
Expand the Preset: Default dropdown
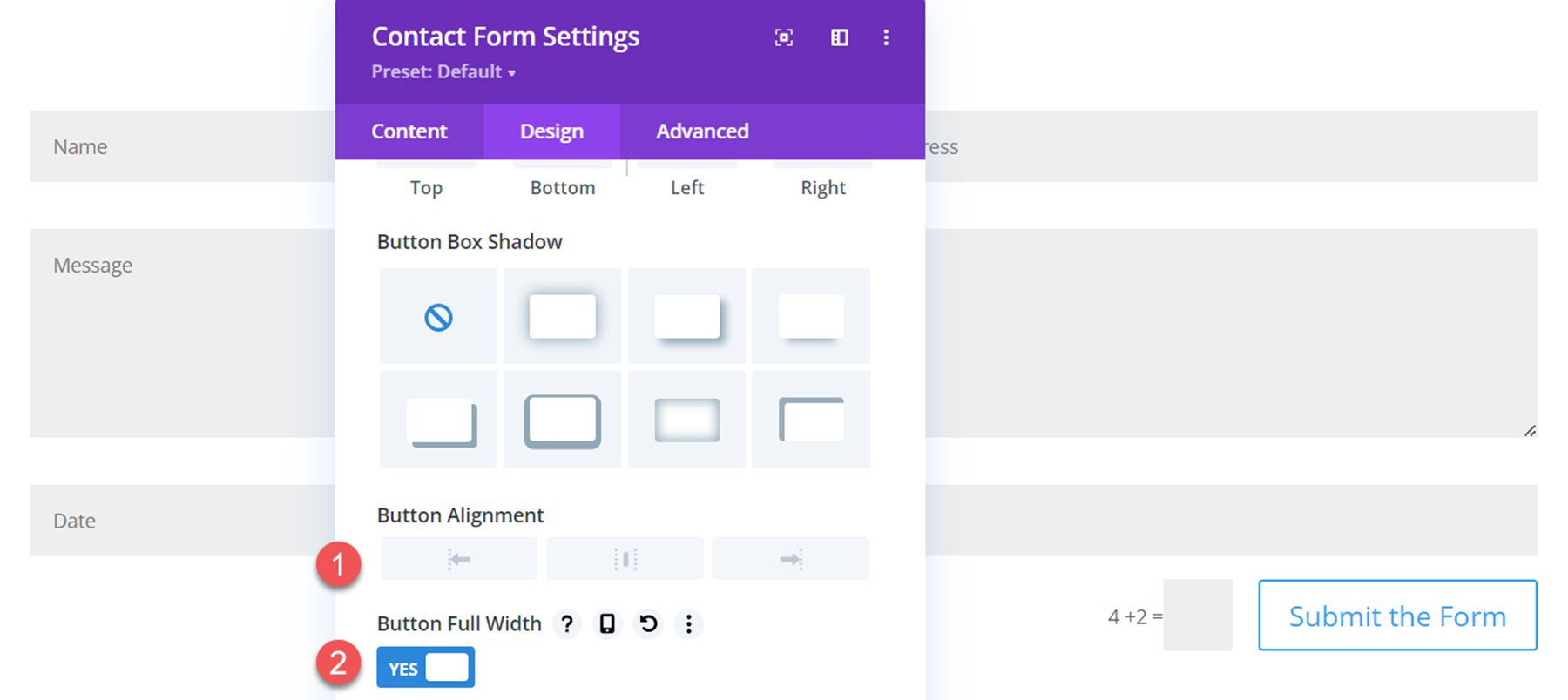coord(443,72)
